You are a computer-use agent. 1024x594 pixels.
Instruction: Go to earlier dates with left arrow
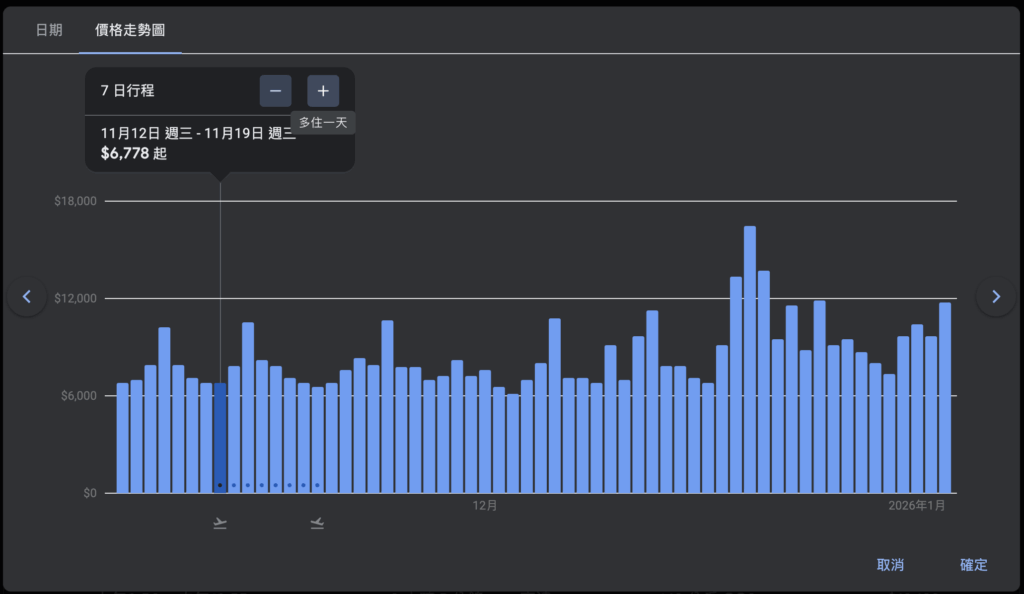point(27,296)
